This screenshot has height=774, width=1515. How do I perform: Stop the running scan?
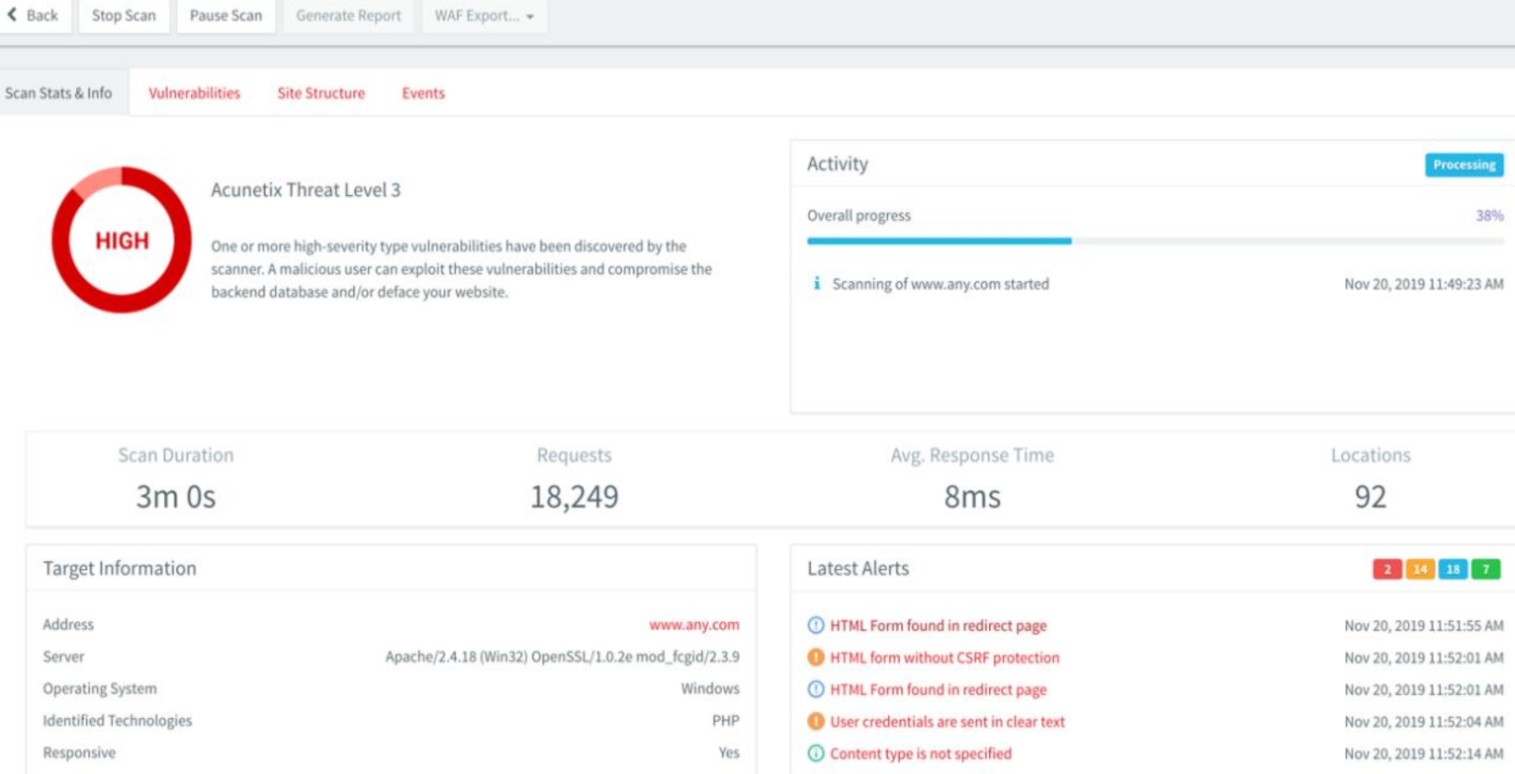point(124,16)
